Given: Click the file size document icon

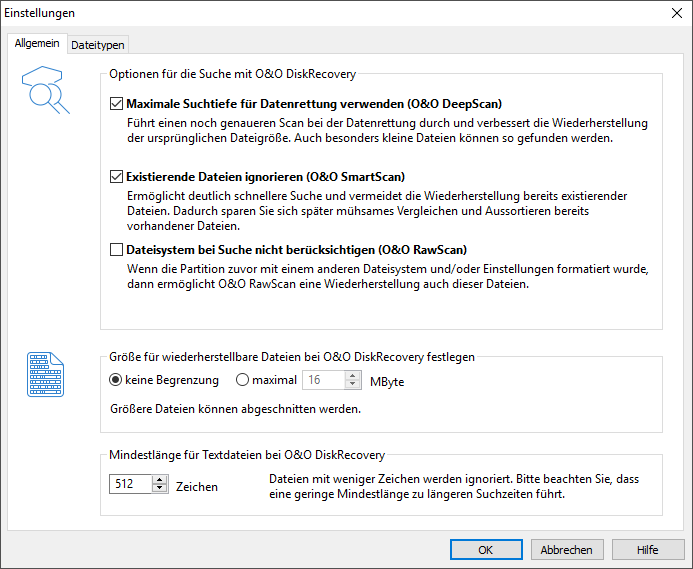Looking at the screenshot, I should (x=45, y=375).
